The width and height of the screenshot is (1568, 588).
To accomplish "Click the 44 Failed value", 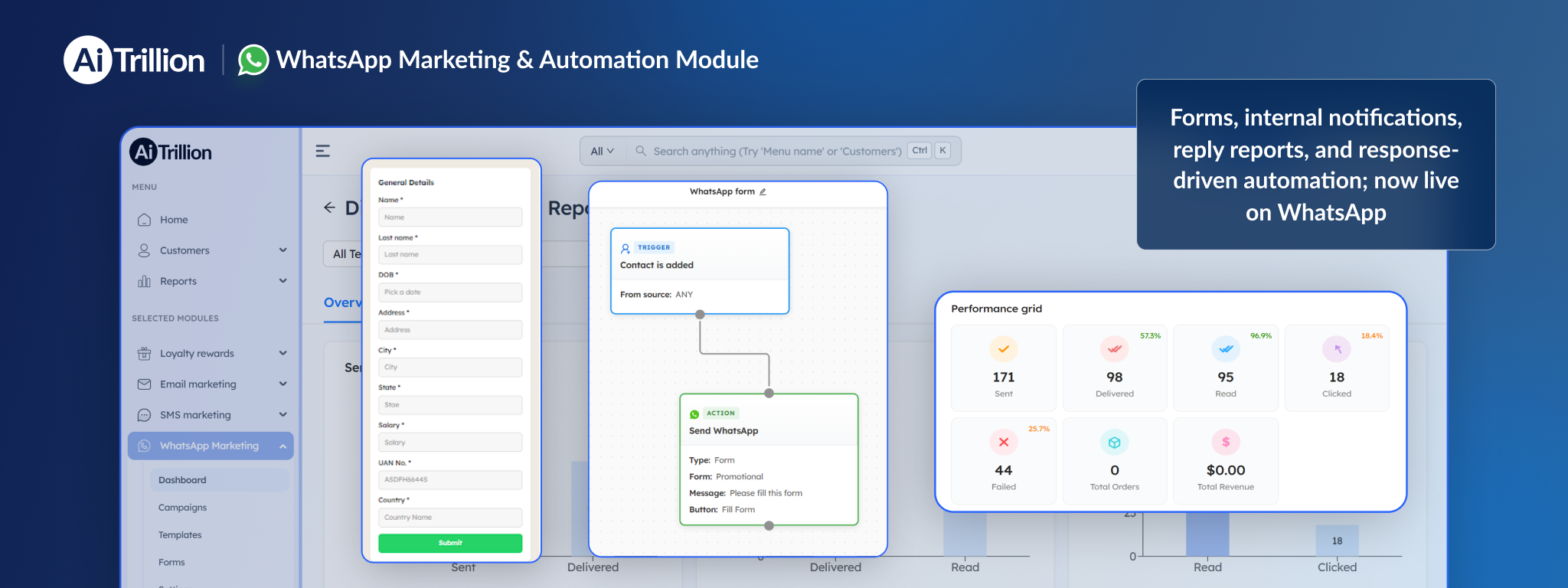I will coord(1004,470).
